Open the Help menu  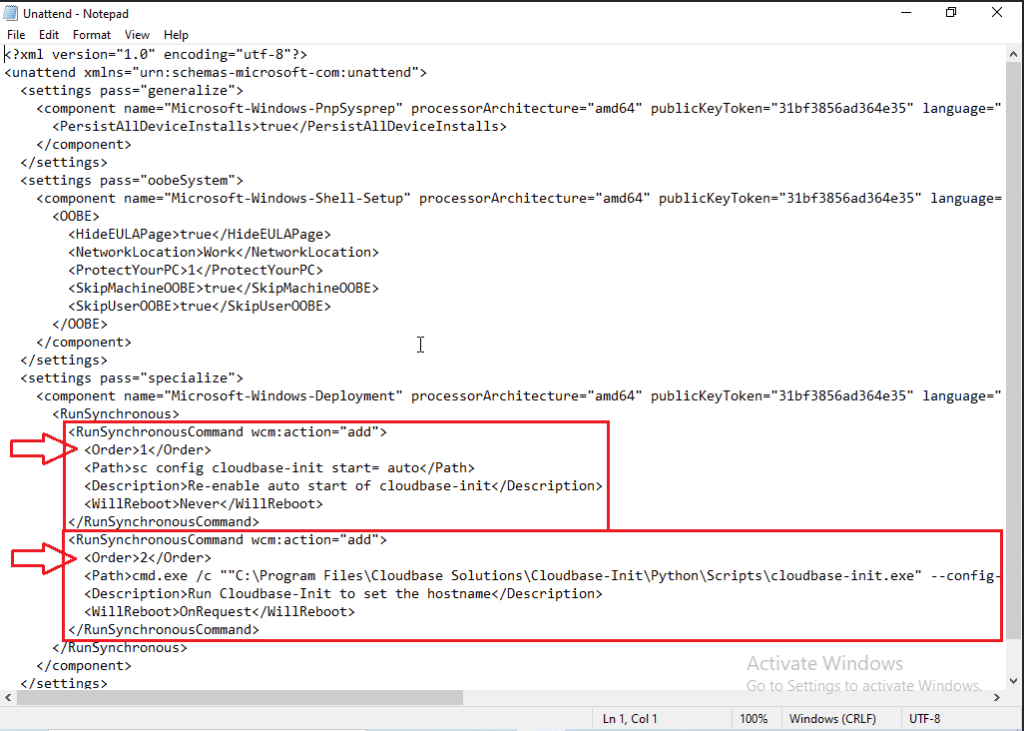(x=176, y=34)
